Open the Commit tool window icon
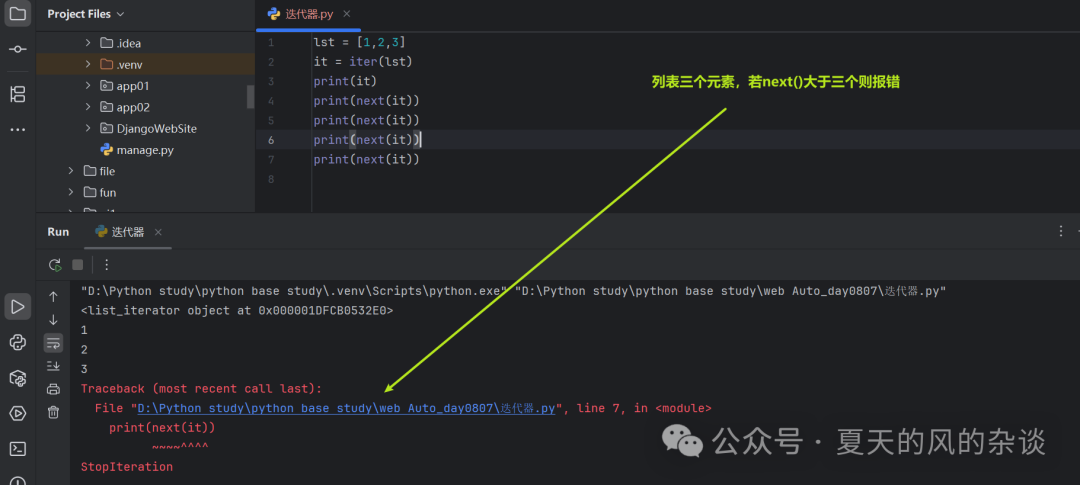The image size is (1080, 485). pos(18,49)
